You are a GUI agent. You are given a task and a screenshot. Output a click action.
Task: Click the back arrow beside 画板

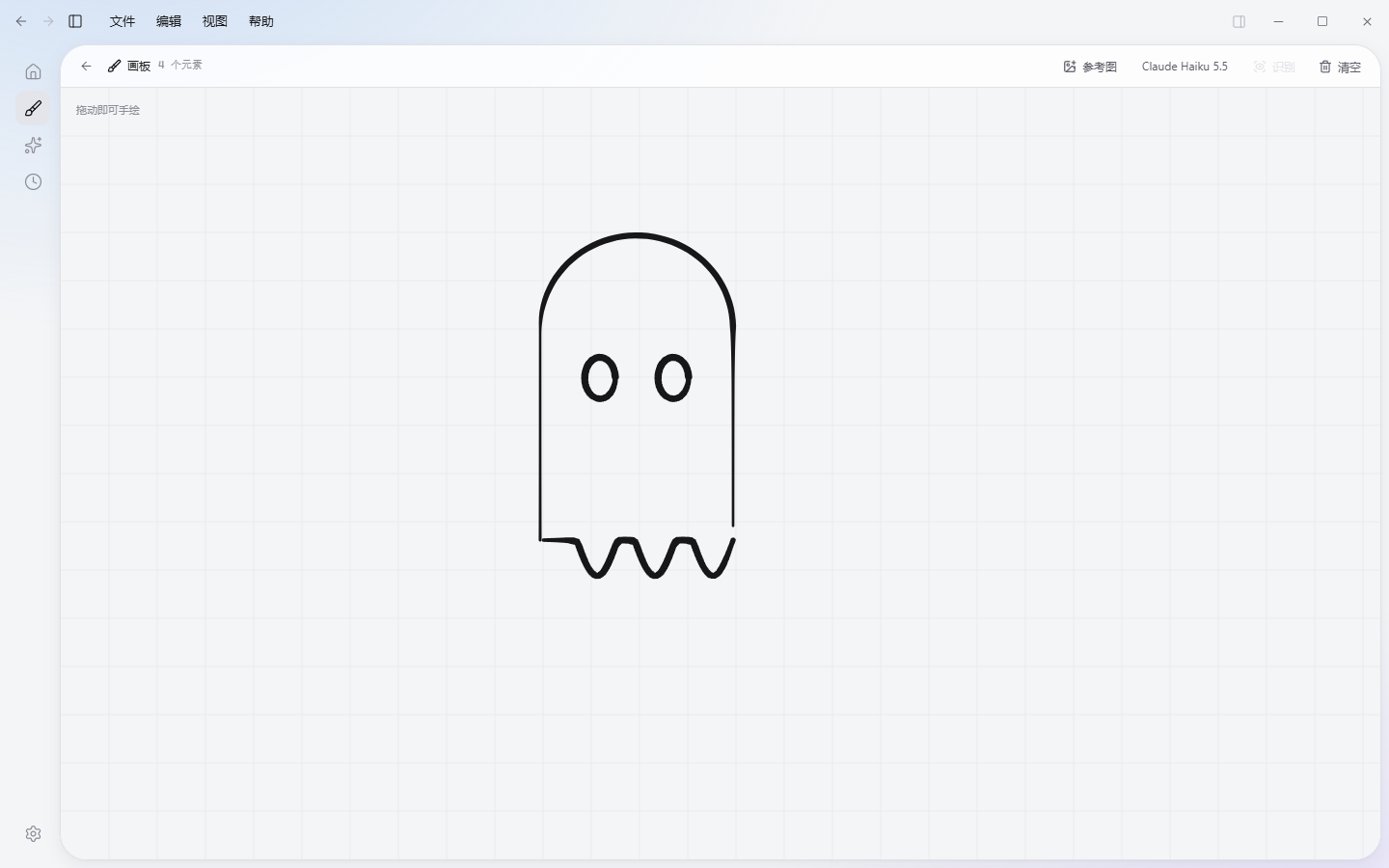tap(86, 66)
